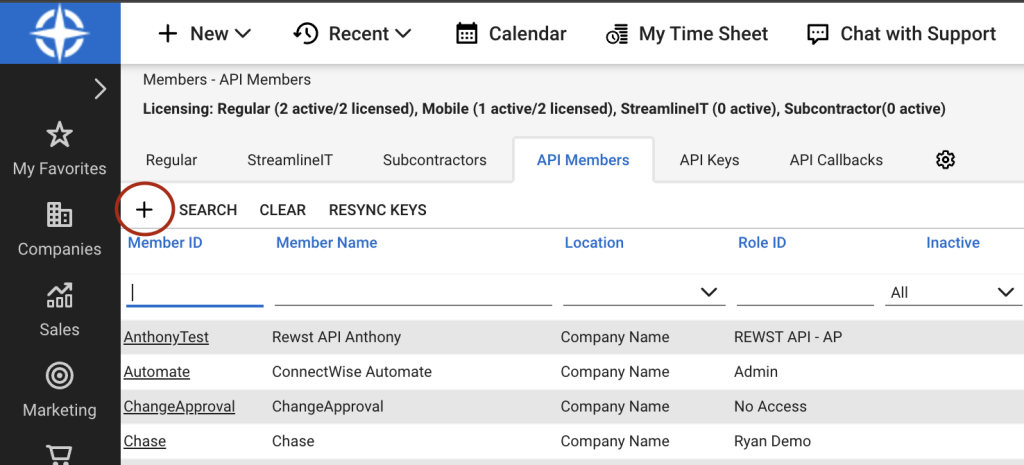The width and height of the screenshot is (1024, 465).
Task: Select the Rewst API Anthony name cell
Action: pos(336,337)
